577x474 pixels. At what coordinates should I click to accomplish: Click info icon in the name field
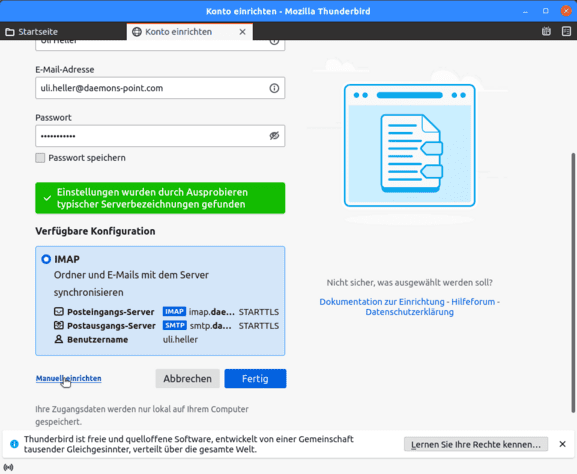274,42
